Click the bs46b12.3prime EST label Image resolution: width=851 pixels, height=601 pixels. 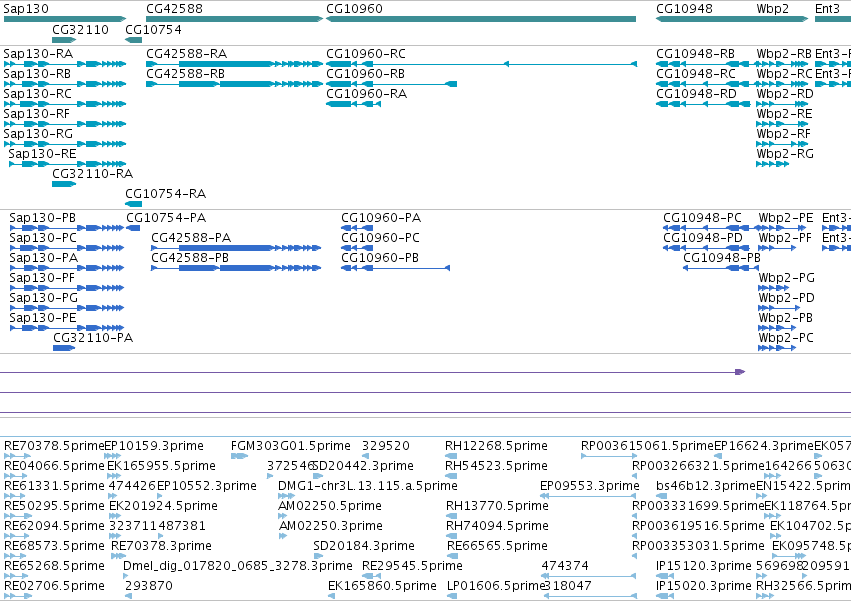coord(706,486)
